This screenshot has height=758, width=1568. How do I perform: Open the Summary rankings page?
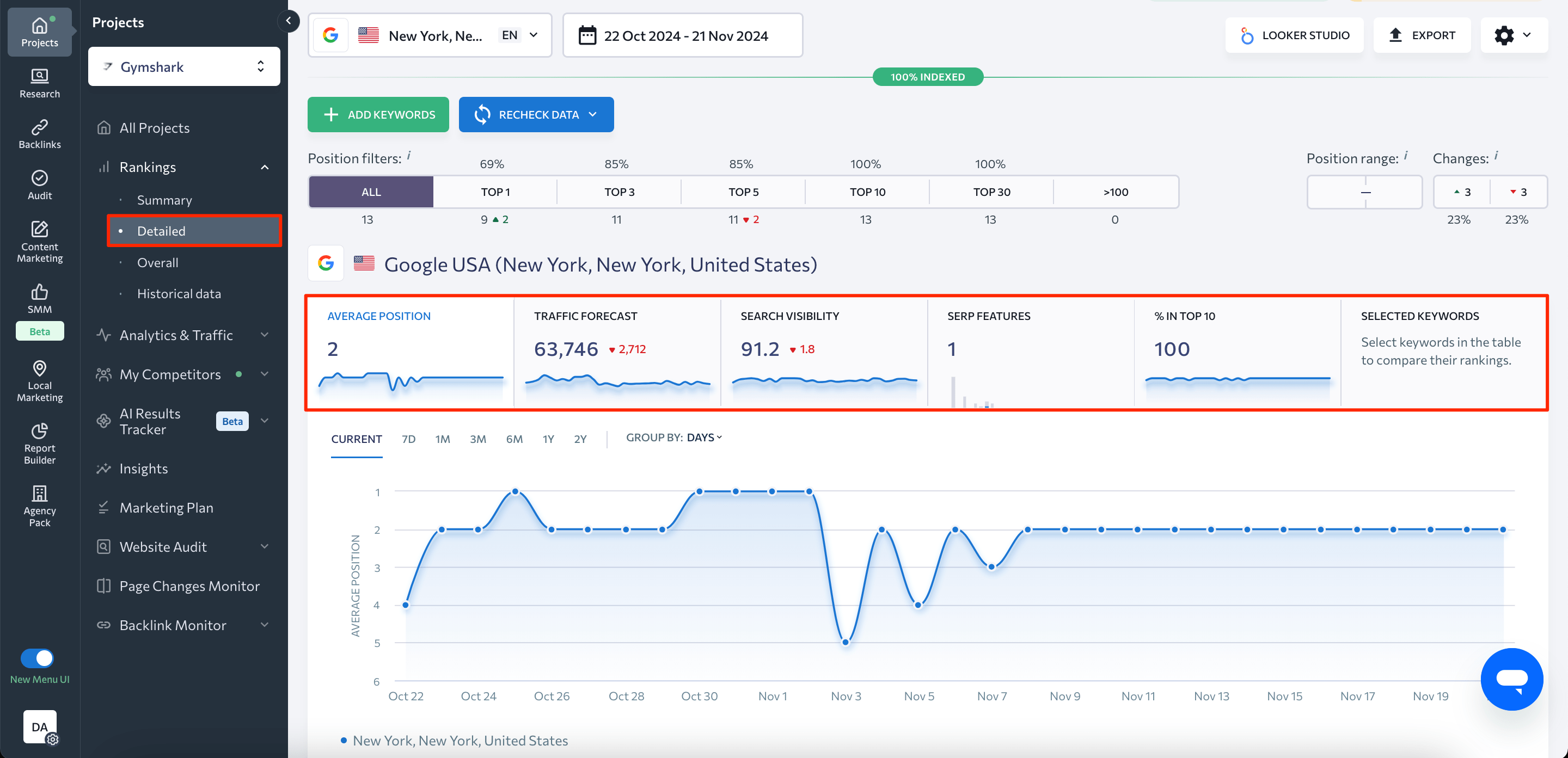(164, 200)
